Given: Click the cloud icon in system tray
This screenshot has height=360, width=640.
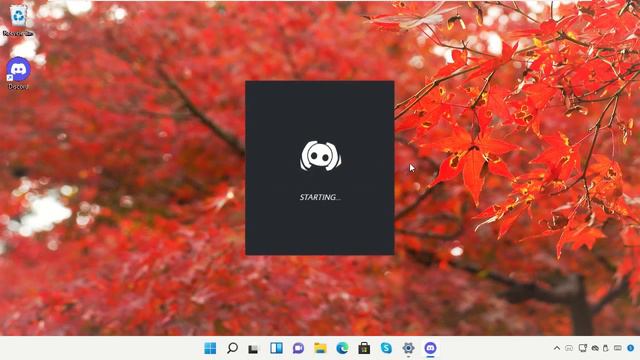Looking at the screenshot, I should (595, 348).
